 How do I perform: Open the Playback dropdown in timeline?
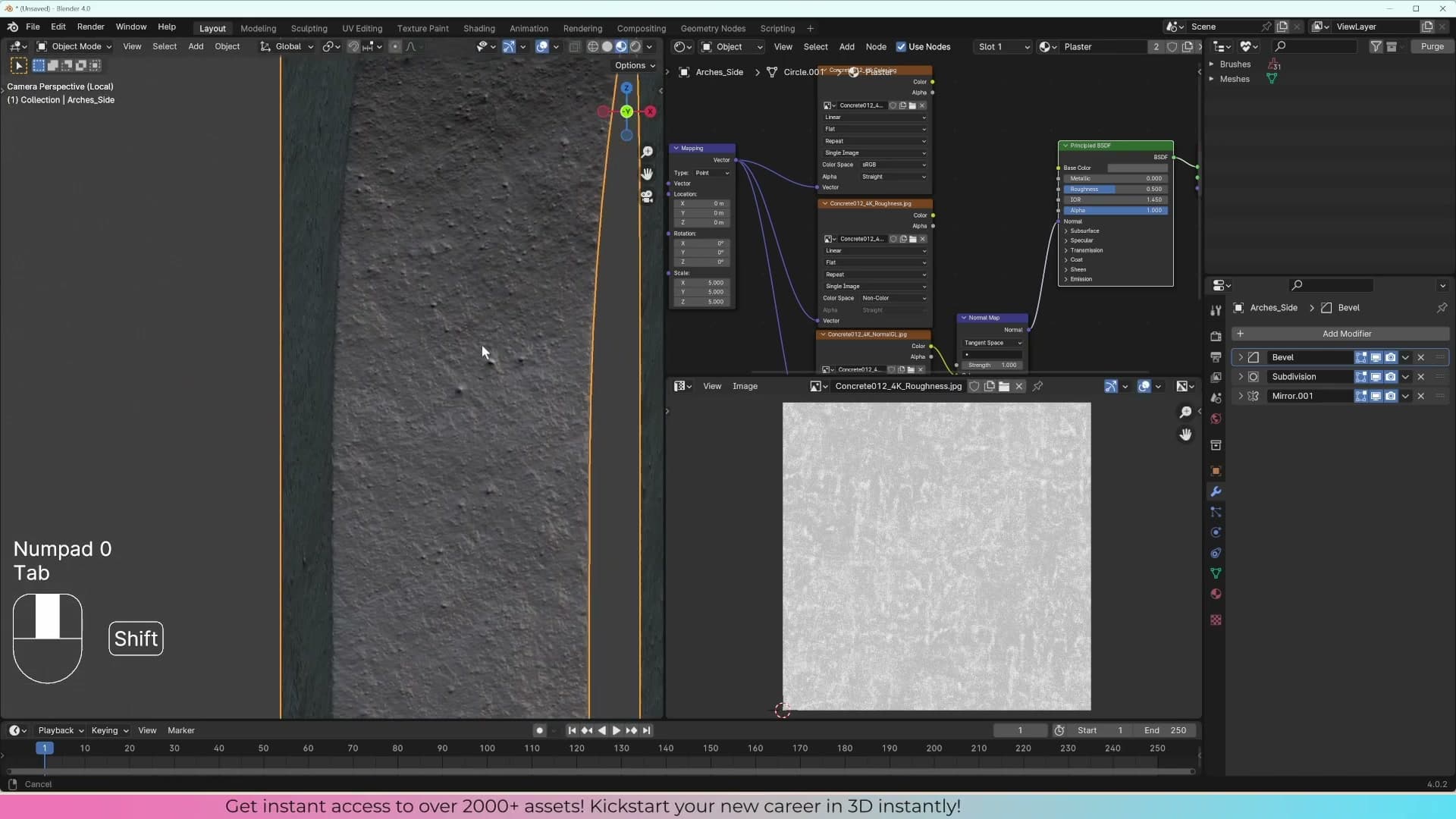pos(61,730)
